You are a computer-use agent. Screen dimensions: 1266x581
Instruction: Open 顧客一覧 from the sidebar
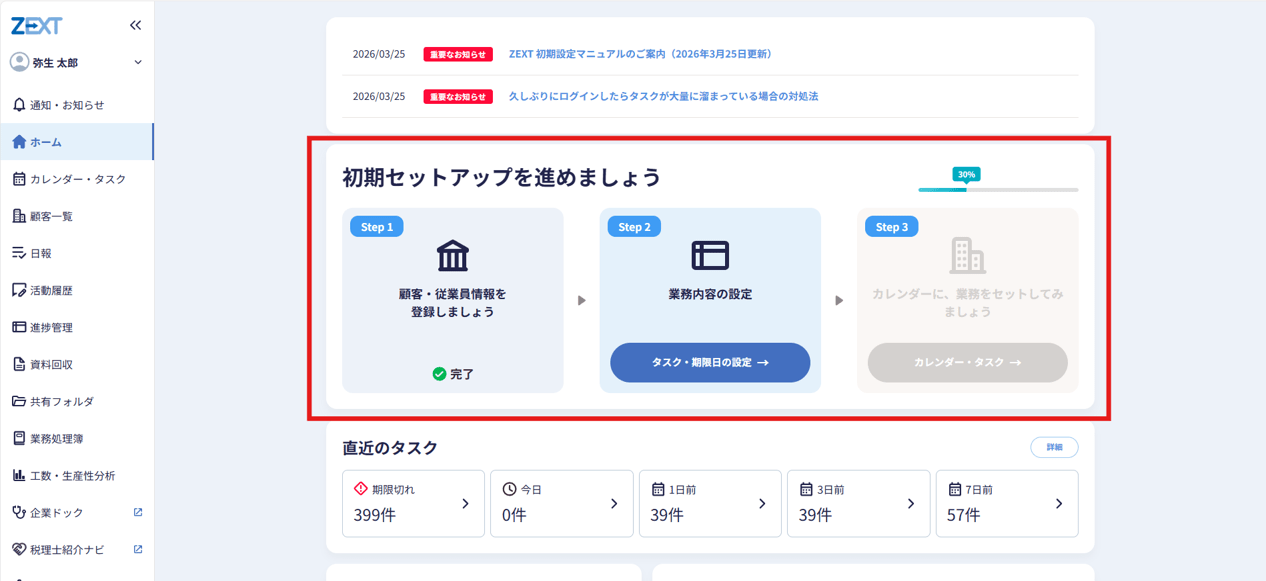click(x=51, y=216)
